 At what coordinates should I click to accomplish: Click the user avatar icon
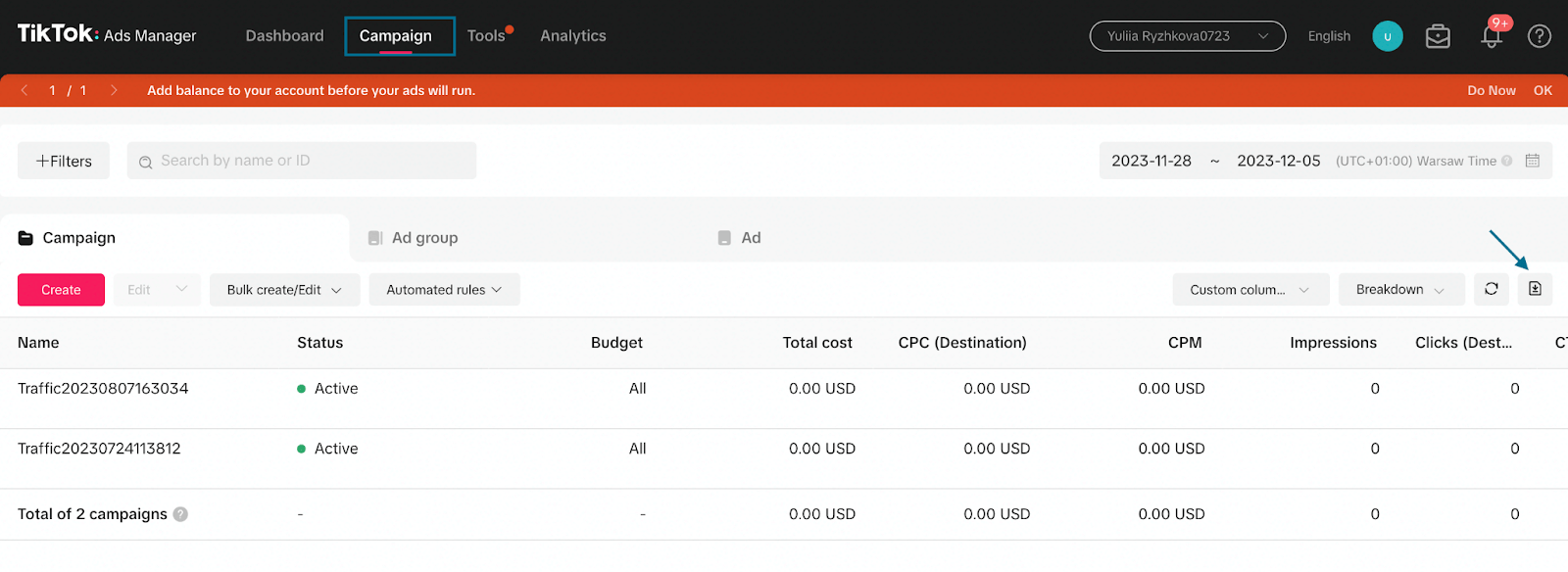click(1387, 36)
